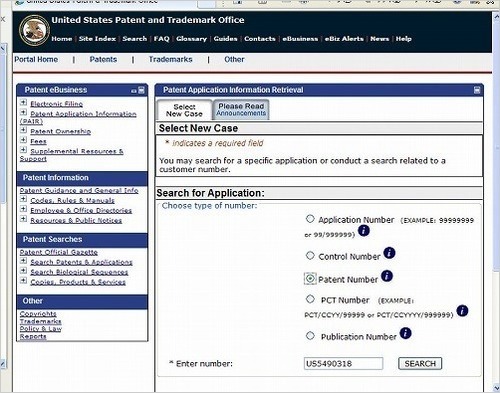This screenshot has height=393, width=500.
Task: Open Glossary in the top navigation
Action: coord(191,39)
